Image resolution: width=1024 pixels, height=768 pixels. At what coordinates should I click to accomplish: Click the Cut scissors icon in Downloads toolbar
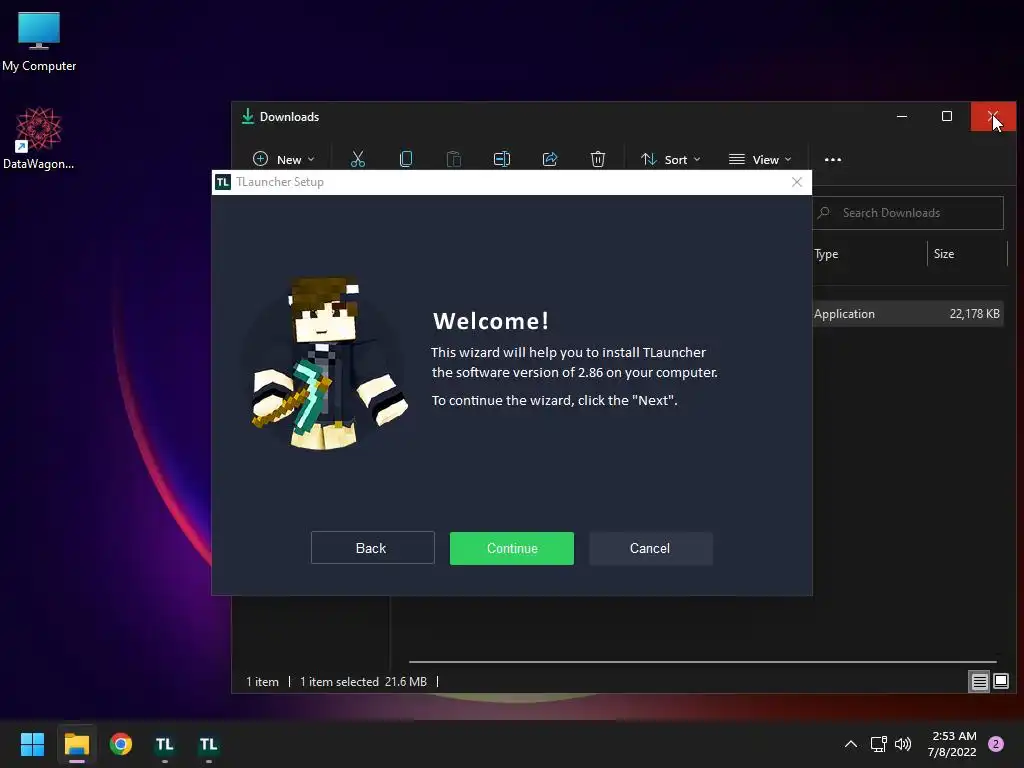pos(358,159)
